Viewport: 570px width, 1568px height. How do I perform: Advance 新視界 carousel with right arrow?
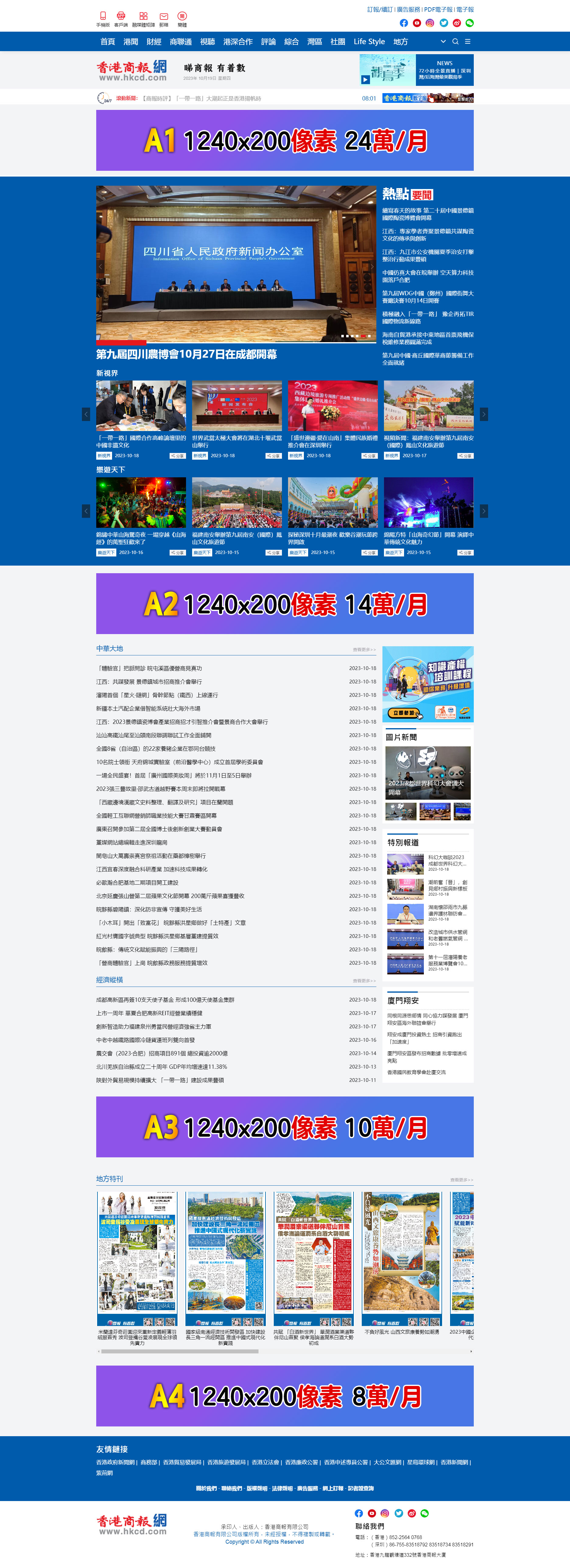[484, 415]
